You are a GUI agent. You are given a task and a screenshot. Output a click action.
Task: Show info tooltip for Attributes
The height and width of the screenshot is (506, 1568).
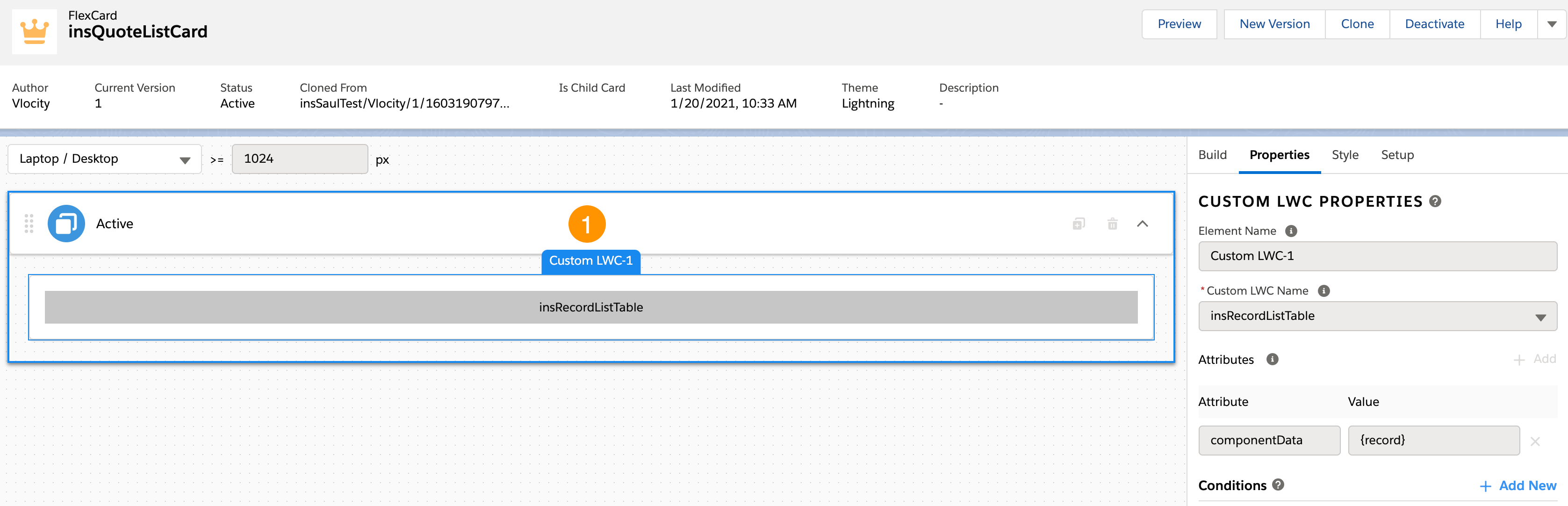point(1272,359)
